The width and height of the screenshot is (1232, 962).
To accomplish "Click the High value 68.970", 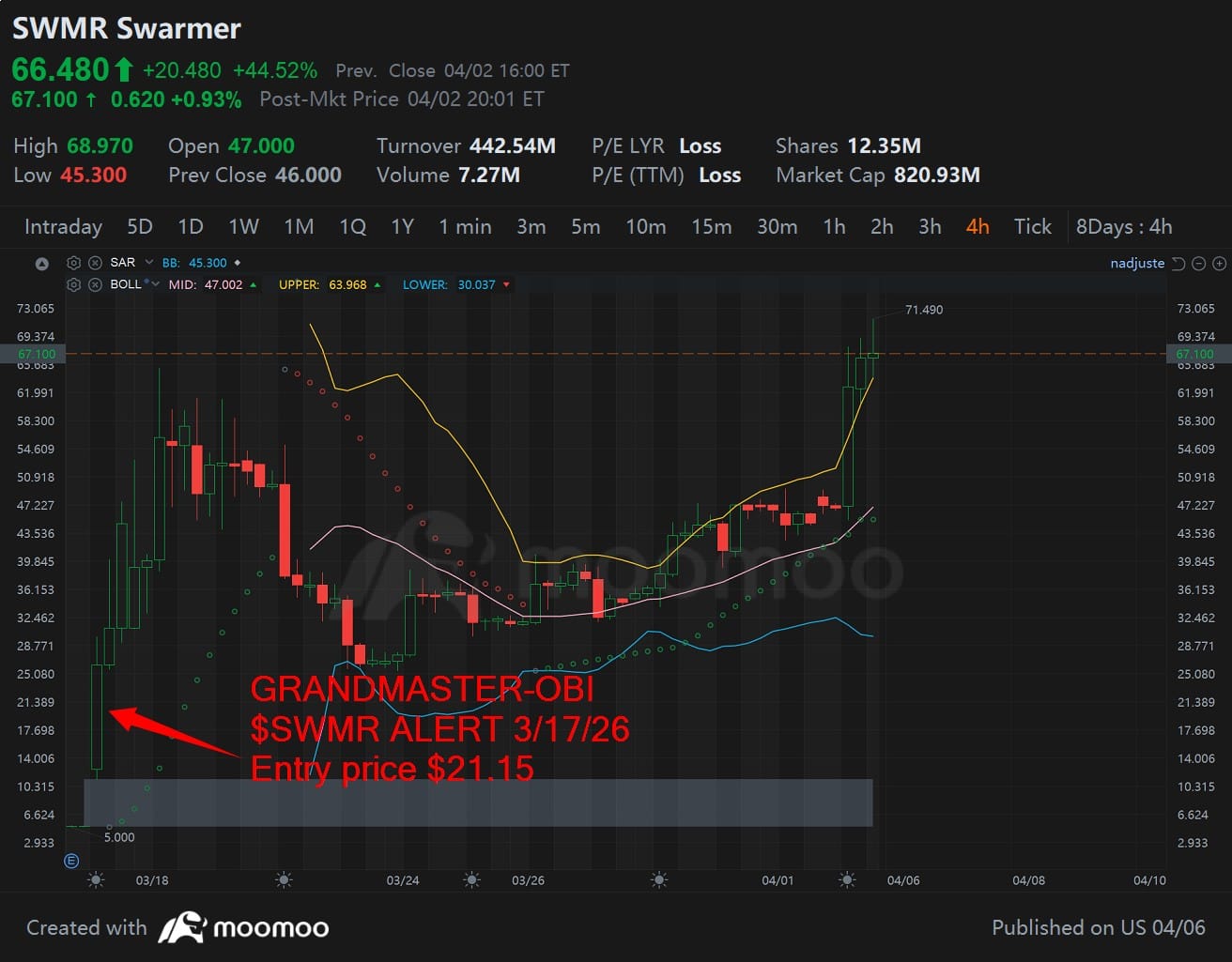I will point(100,146).
